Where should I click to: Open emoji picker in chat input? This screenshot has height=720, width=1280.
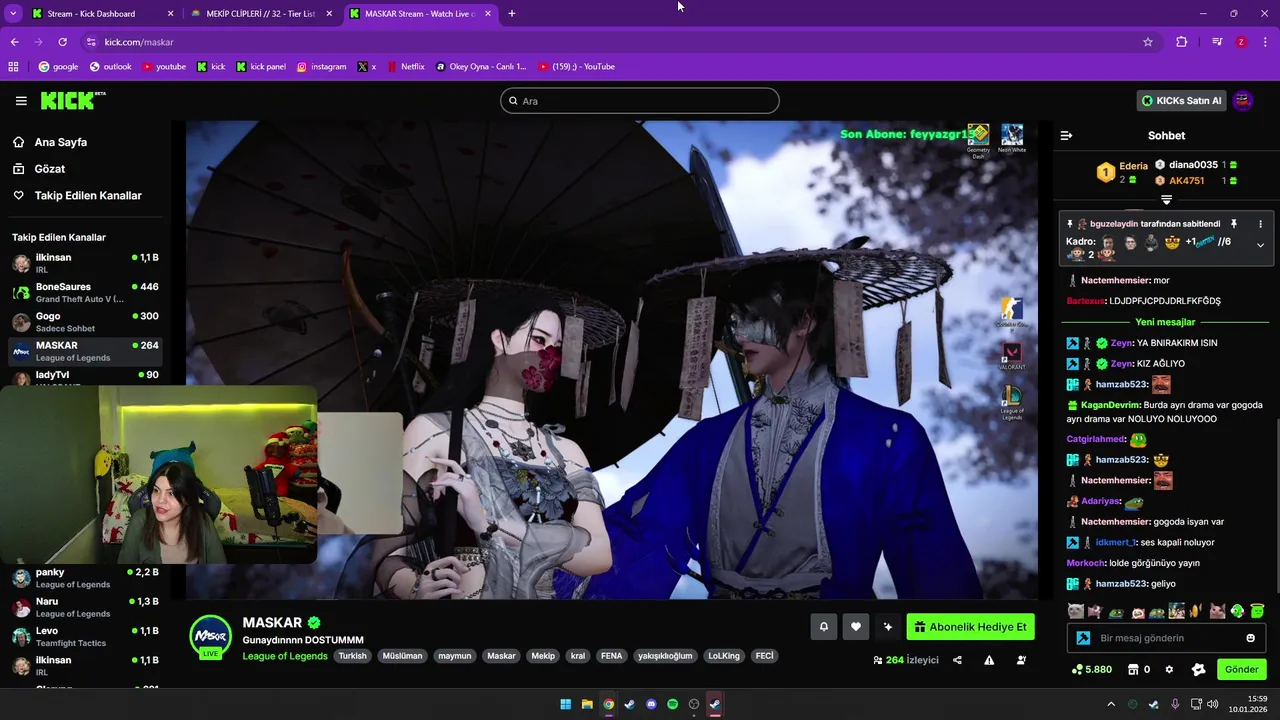[x=1251, y=638]
